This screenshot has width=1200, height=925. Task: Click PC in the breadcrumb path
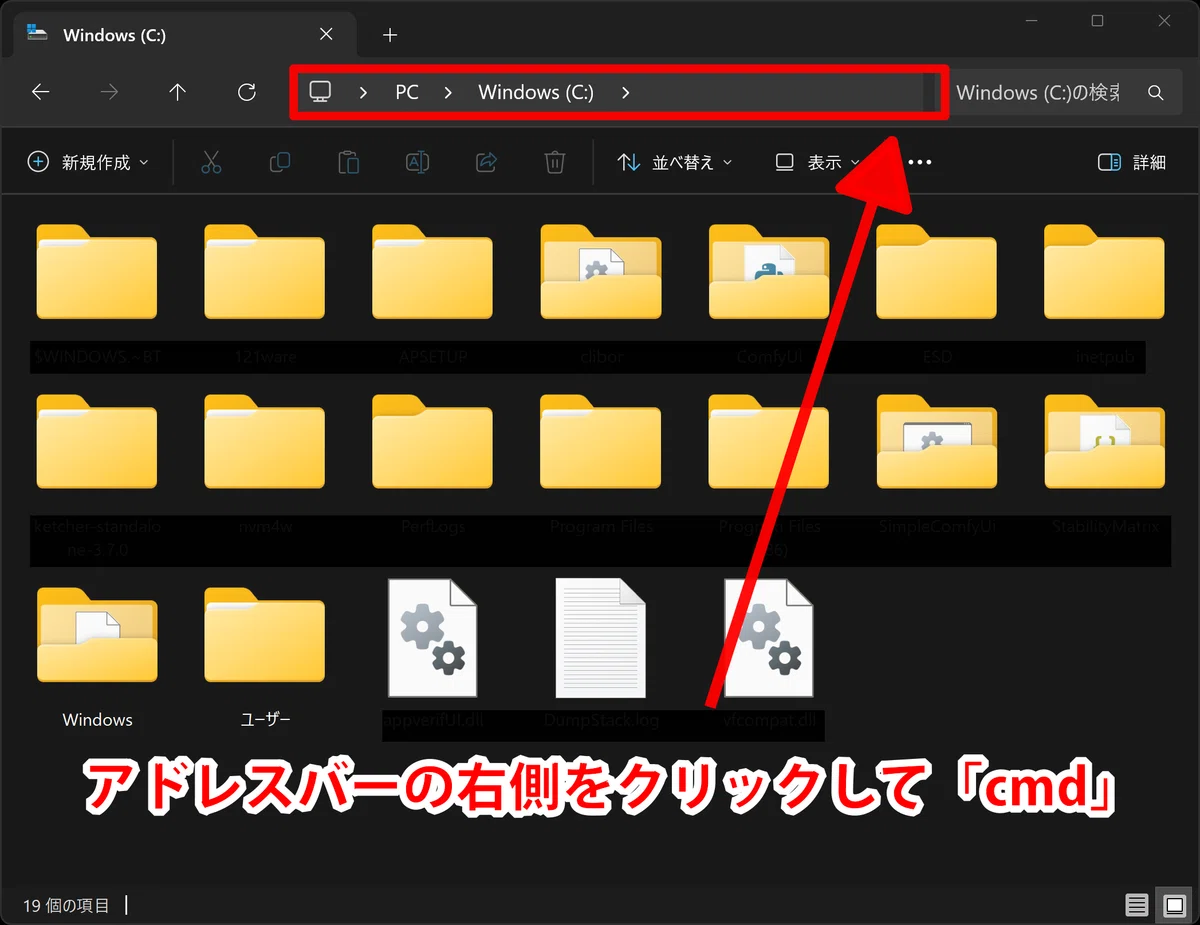407,92
